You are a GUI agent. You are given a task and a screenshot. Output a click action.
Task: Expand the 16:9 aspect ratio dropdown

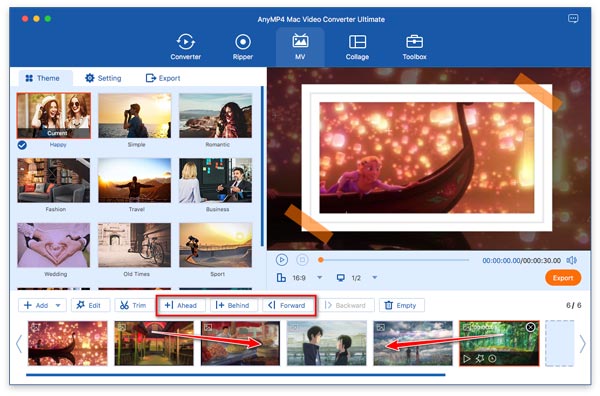(320, 277)
